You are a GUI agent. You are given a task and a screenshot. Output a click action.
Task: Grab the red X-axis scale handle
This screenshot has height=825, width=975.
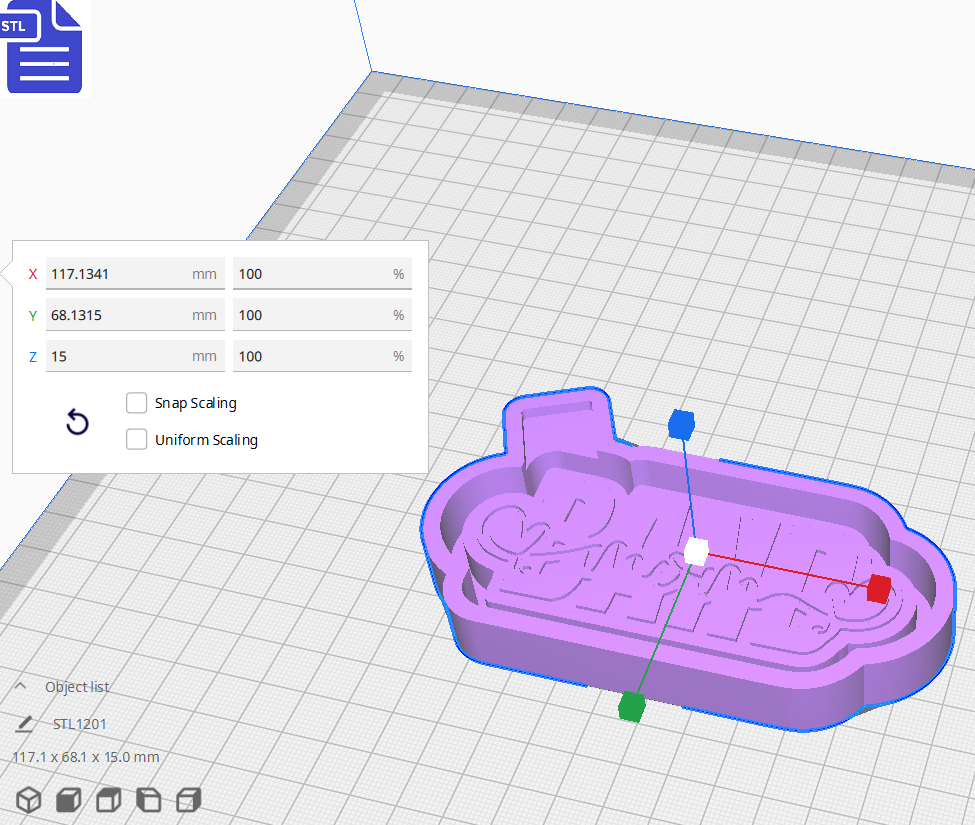click(x=877, y=589)
